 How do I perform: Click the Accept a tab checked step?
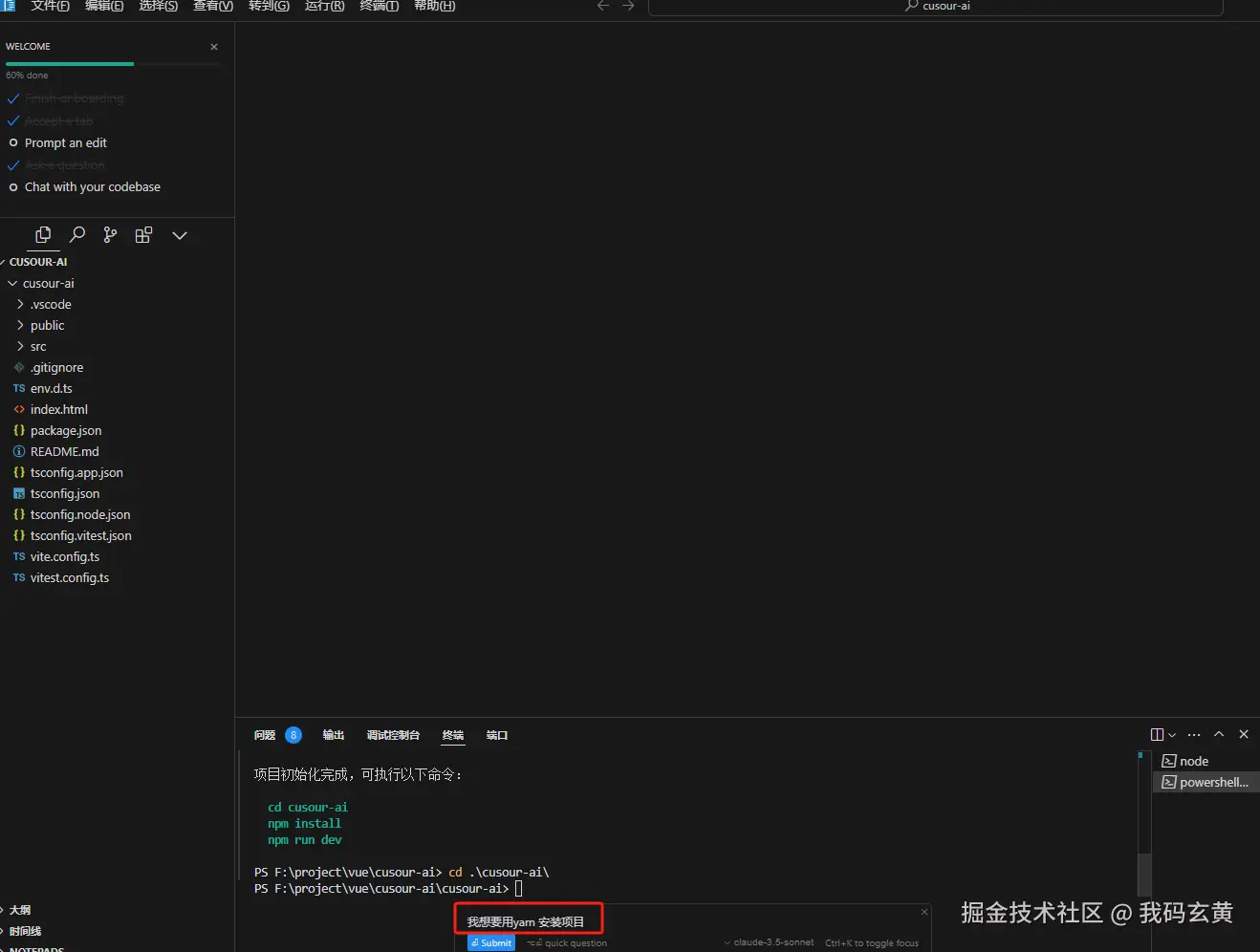(x=58, y=121)
